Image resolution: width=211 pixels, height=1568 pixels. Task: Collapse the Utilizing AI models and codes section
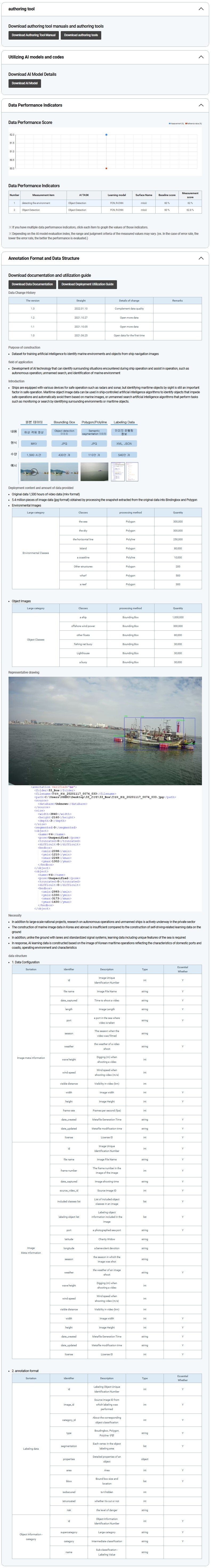(x=201, y=57)
